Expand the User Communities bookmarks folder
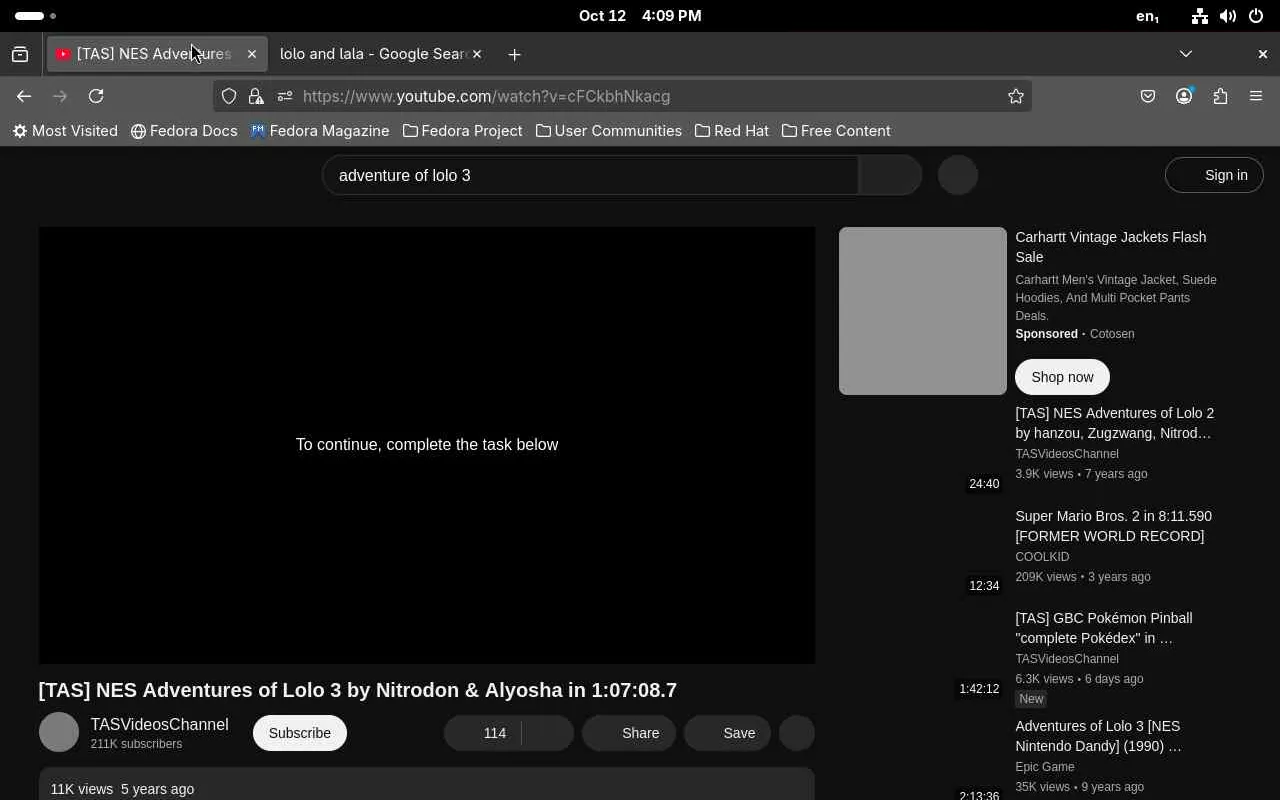 pyautogui.click(x=609, y=131)
